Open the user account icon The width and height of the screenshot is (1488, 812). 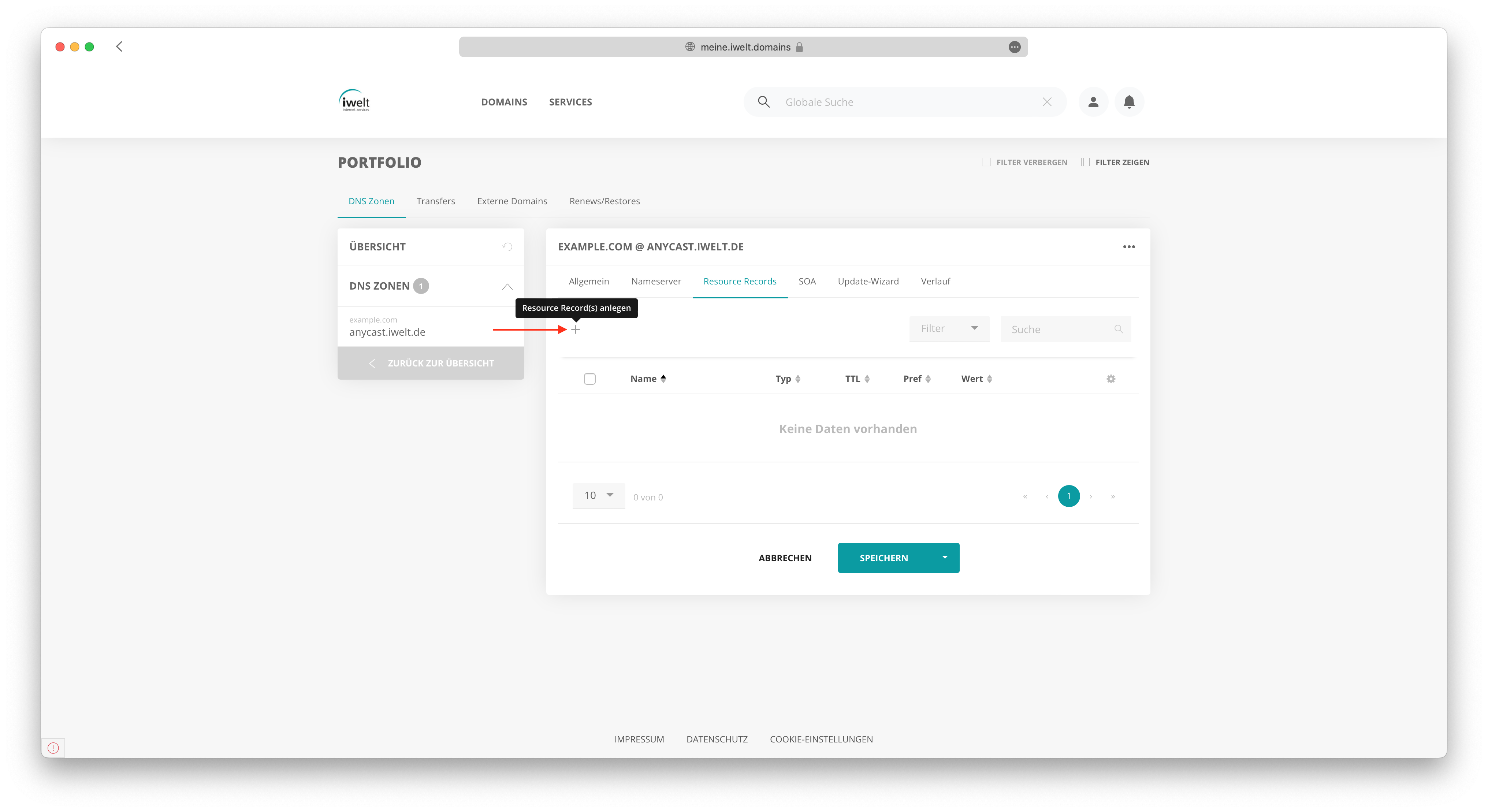click(1093, 102)
